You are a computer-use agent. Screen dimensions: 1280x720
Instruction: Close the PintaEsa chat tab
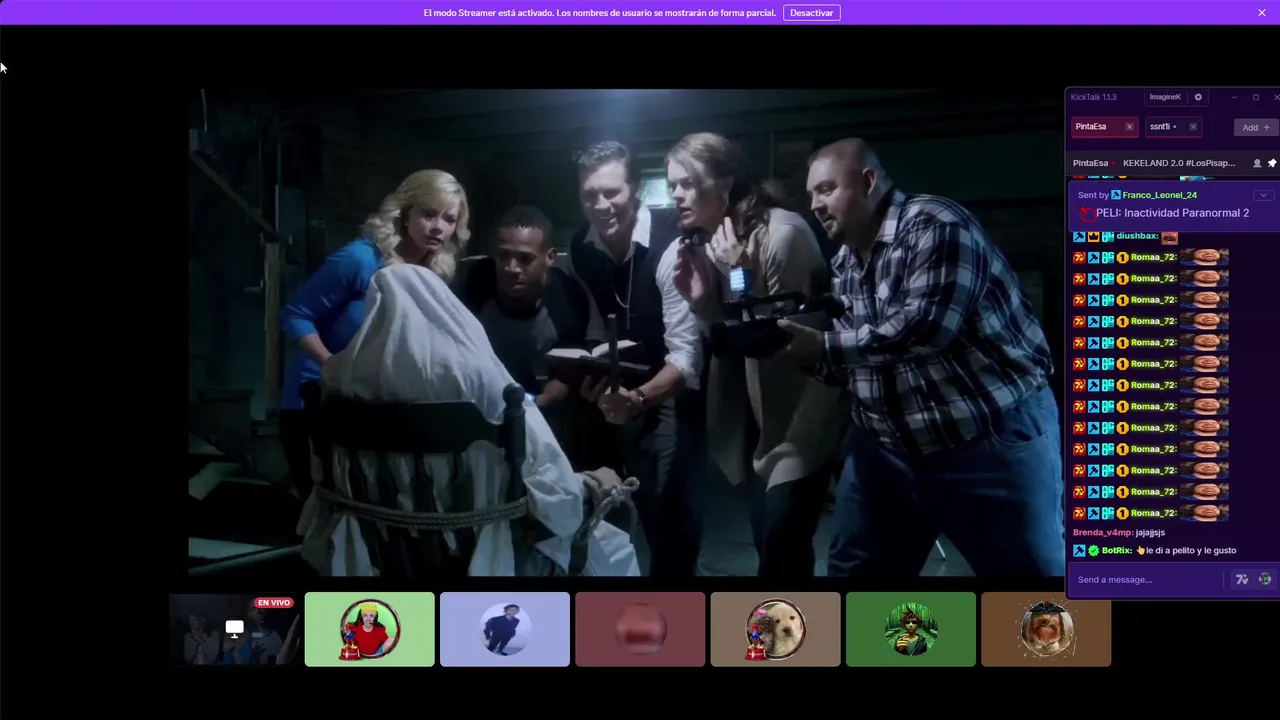[1129, 127]
